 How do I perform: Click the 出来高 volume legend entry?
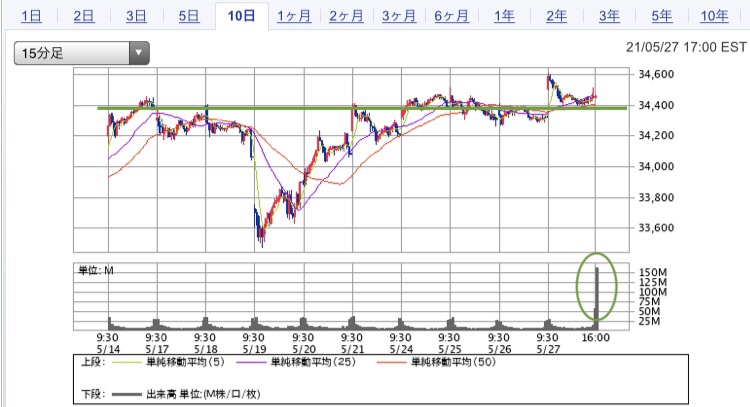click(203, 394)
